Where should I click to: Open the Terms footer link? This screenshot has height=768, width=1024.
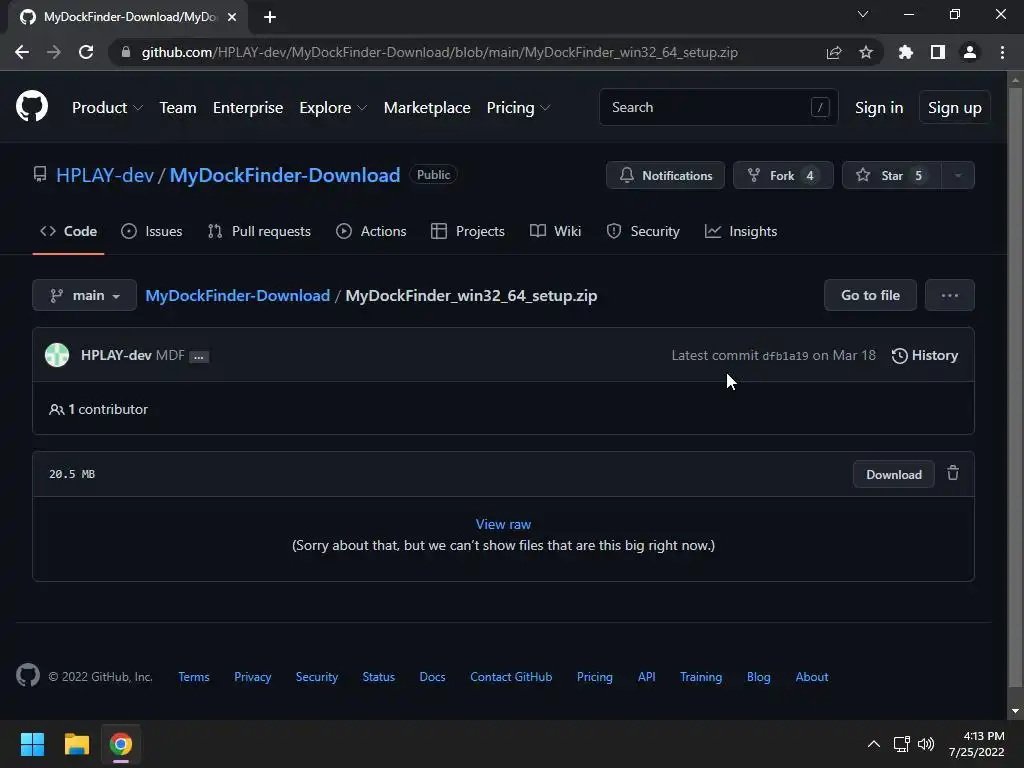pyautogui.click(x=194, y=677)
